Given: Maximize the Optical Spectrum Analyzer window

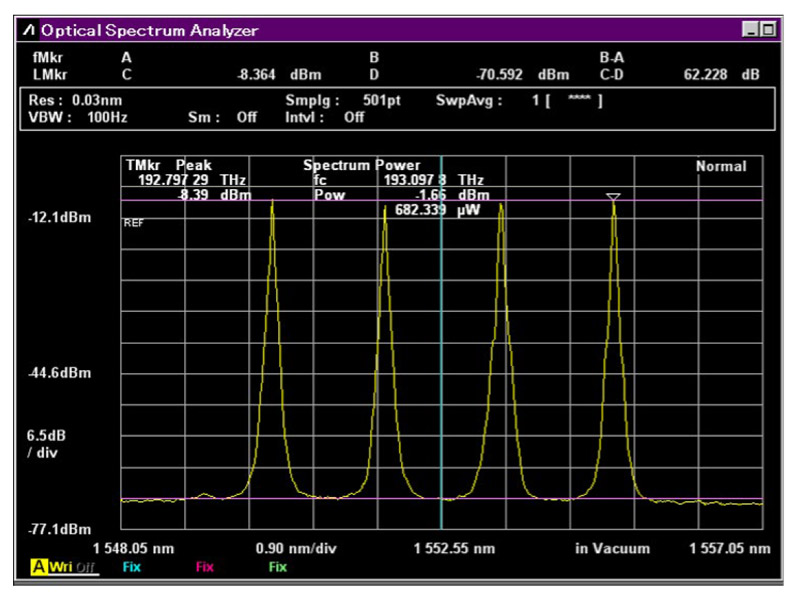Looking at the screenshot, I should click(767, 30).
